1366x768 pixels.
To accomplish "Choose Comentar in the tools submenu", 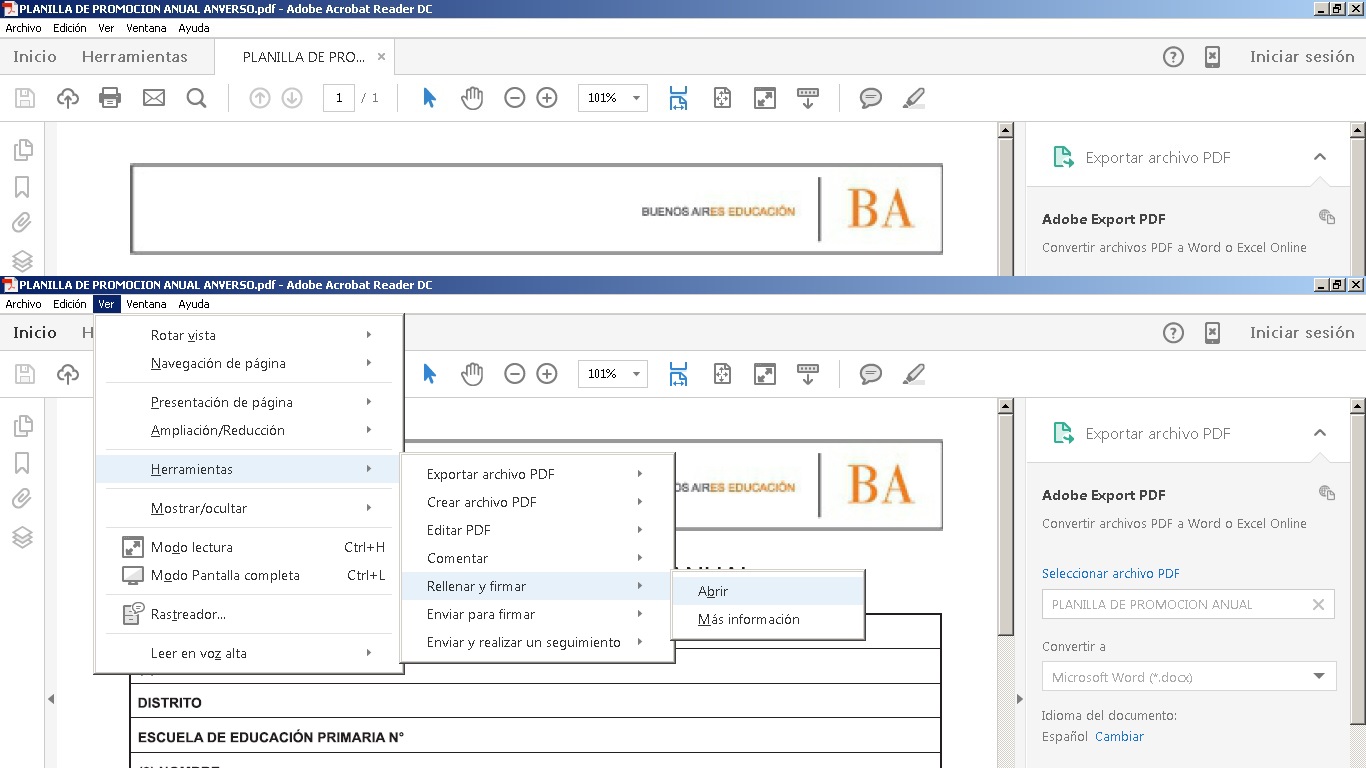I will point(458,558).
